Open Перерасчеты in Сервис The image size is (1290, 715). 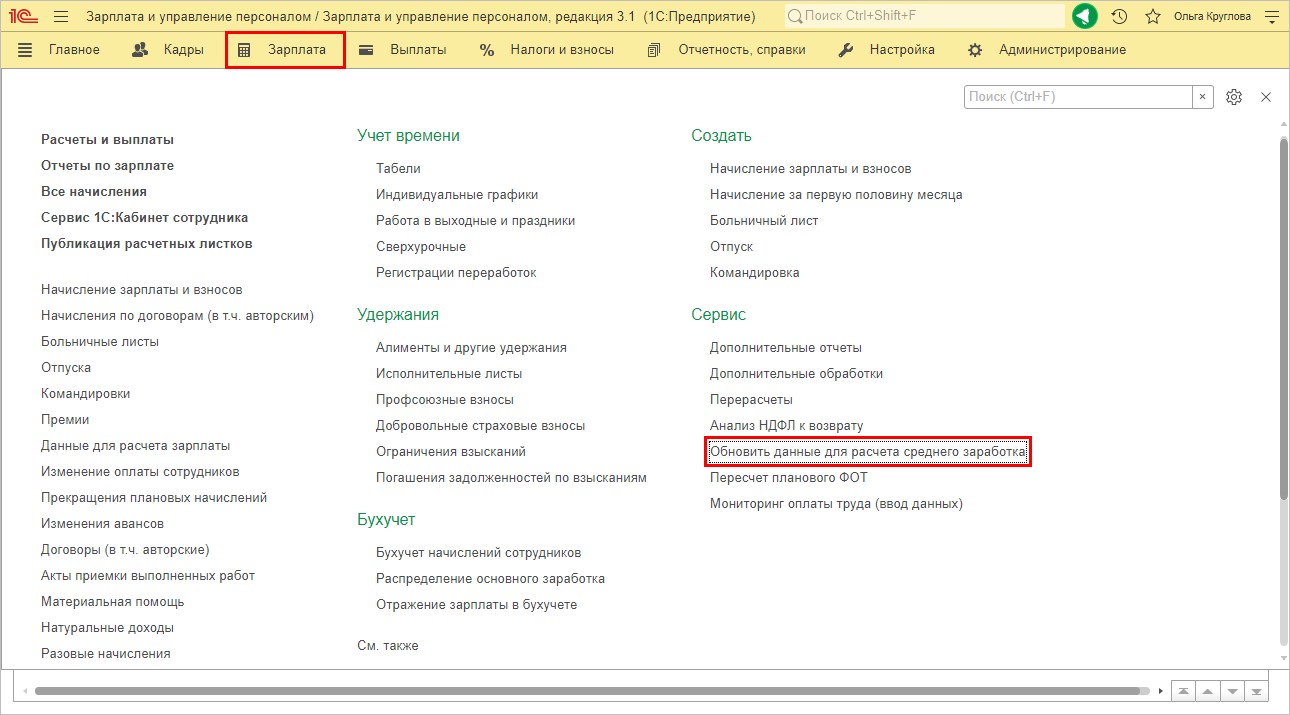(751, 400)
